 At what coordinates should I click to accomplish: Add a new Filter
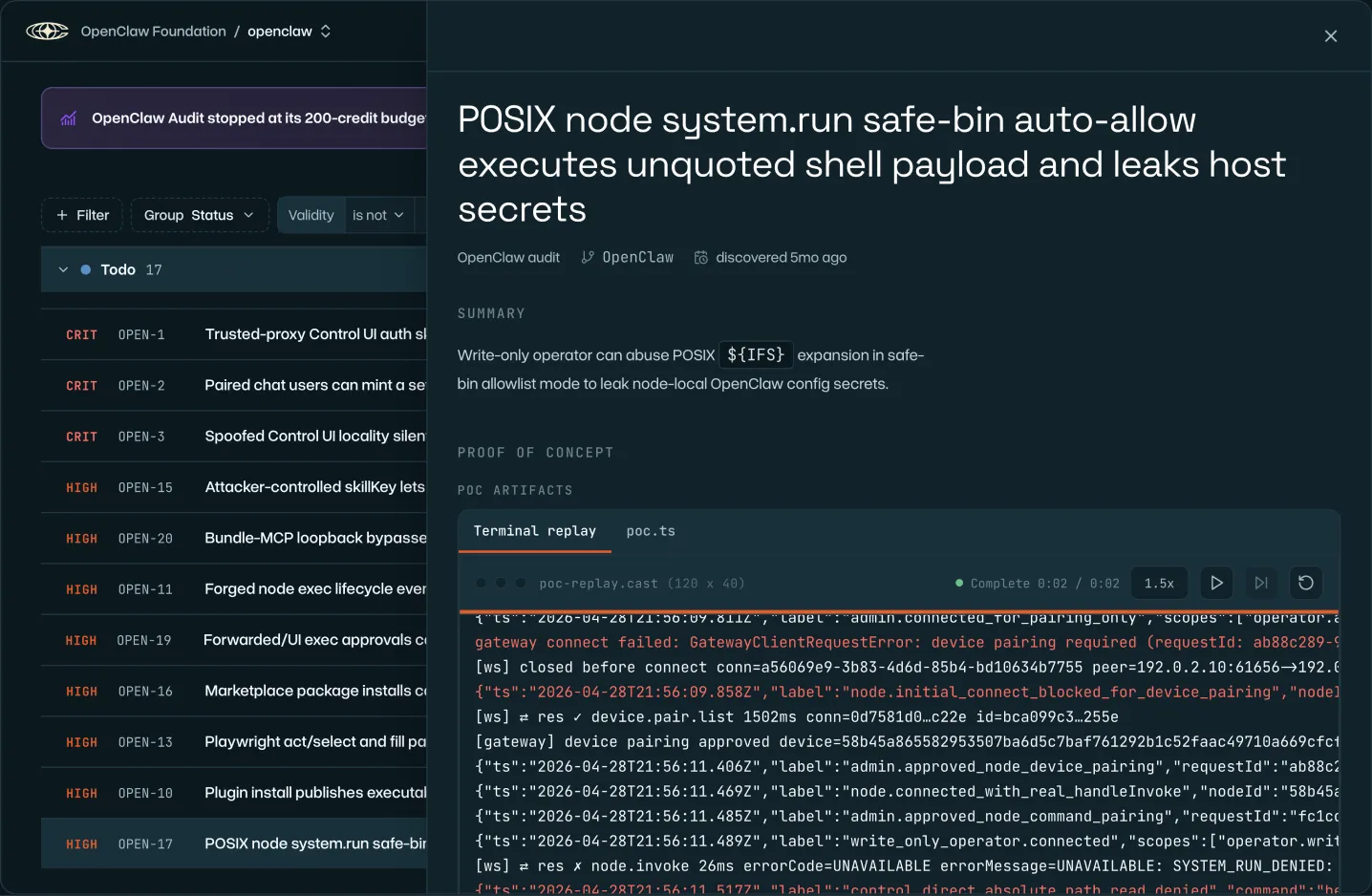pyautogui.click(x=82, y=215)
